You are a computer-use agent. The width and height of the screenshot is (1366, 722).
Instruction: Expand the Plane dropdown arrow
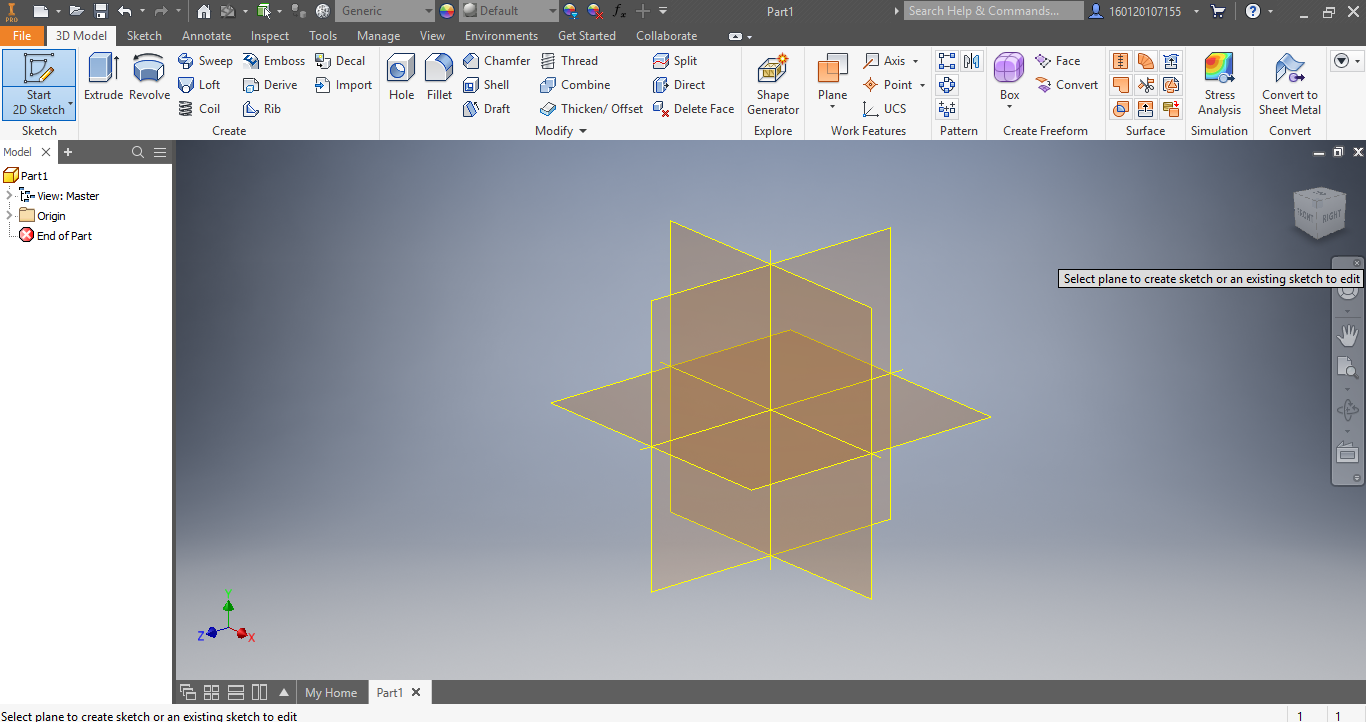tap(832, 107)
